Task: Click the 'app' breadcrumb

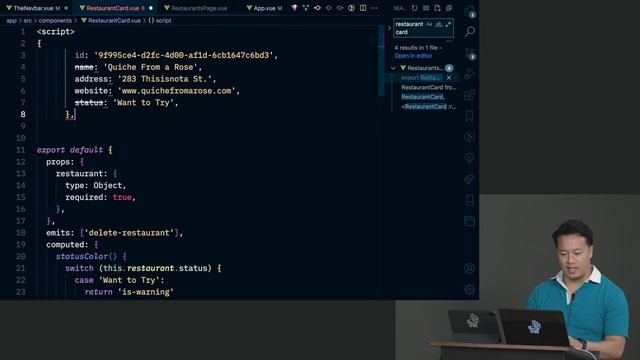Action: point(11,20)
